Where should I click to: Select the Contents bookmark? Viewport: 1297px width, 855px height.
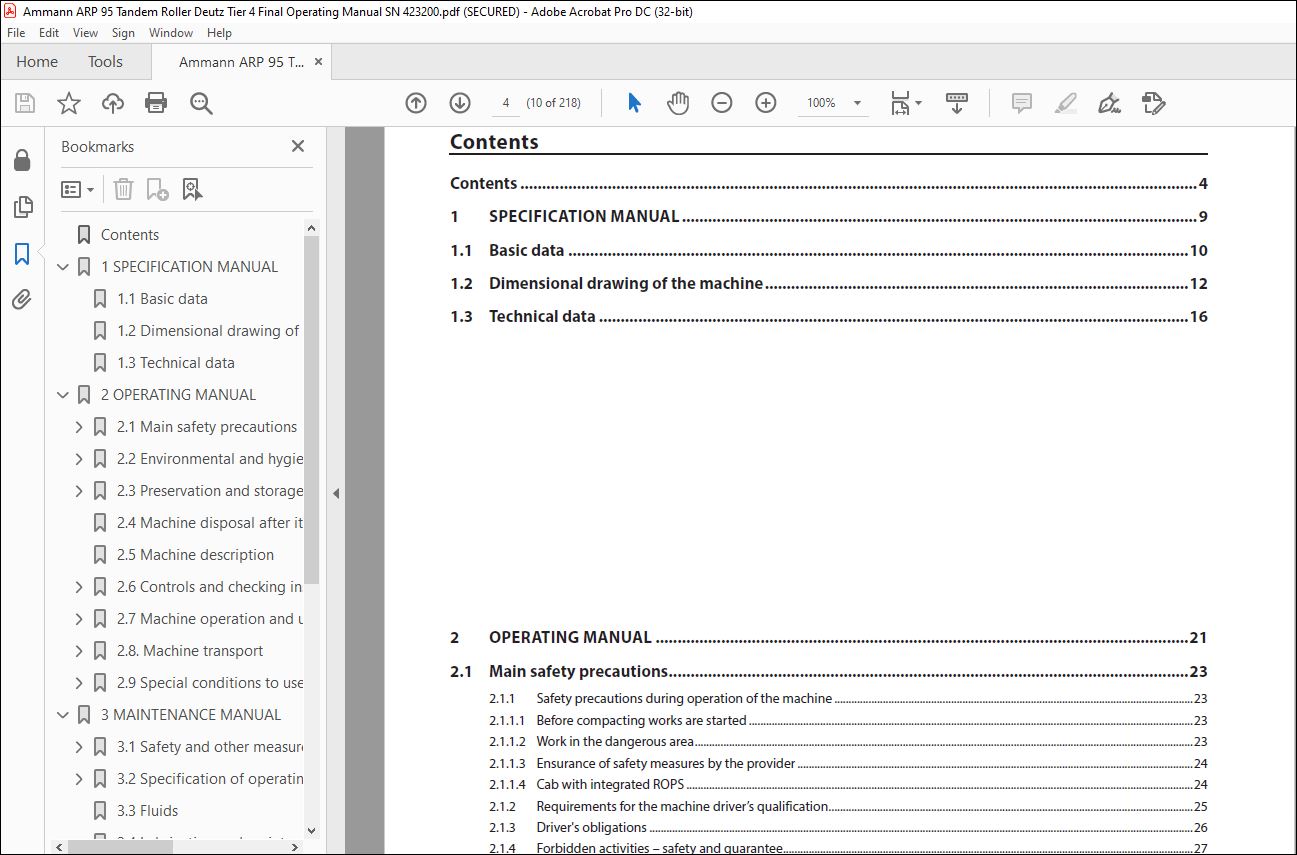[x=130, y=235]
